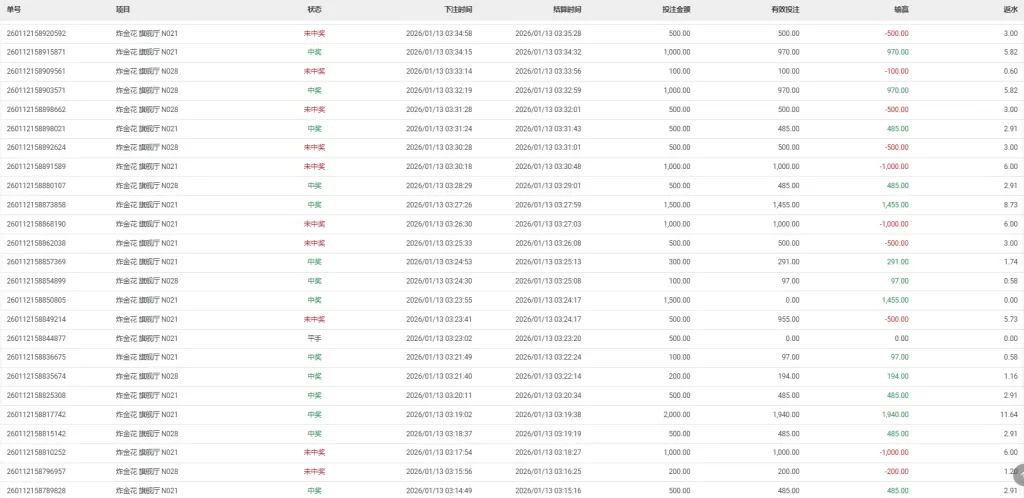The height and width of the screenshot is (498, 1024).
Task: Click the 平手 status text
Action: pos(314,338)
